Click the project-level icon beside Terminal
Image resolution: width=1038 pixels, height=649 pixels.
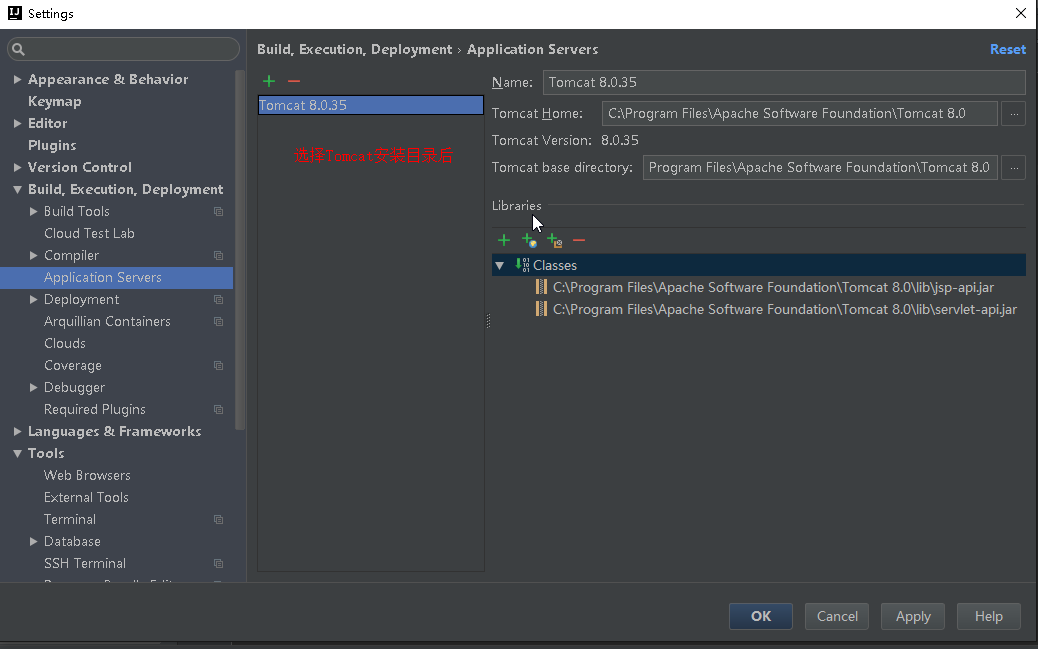[x=218, y=519]
